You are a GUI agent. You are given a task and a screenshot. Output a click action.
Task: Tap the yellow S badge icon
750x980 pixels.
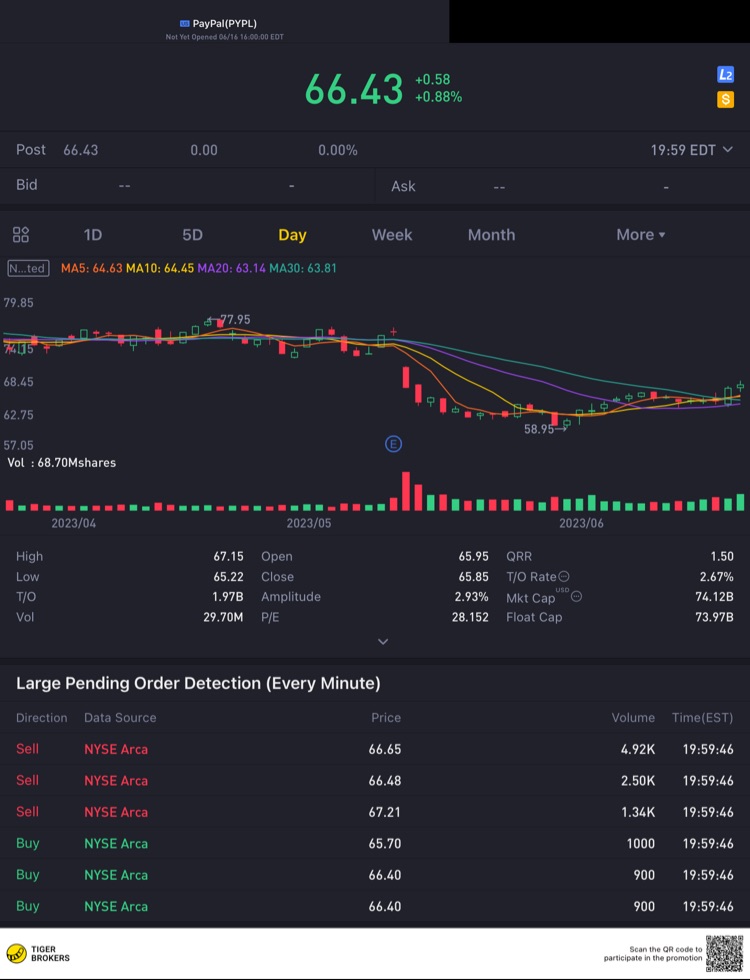click(725, 99)
